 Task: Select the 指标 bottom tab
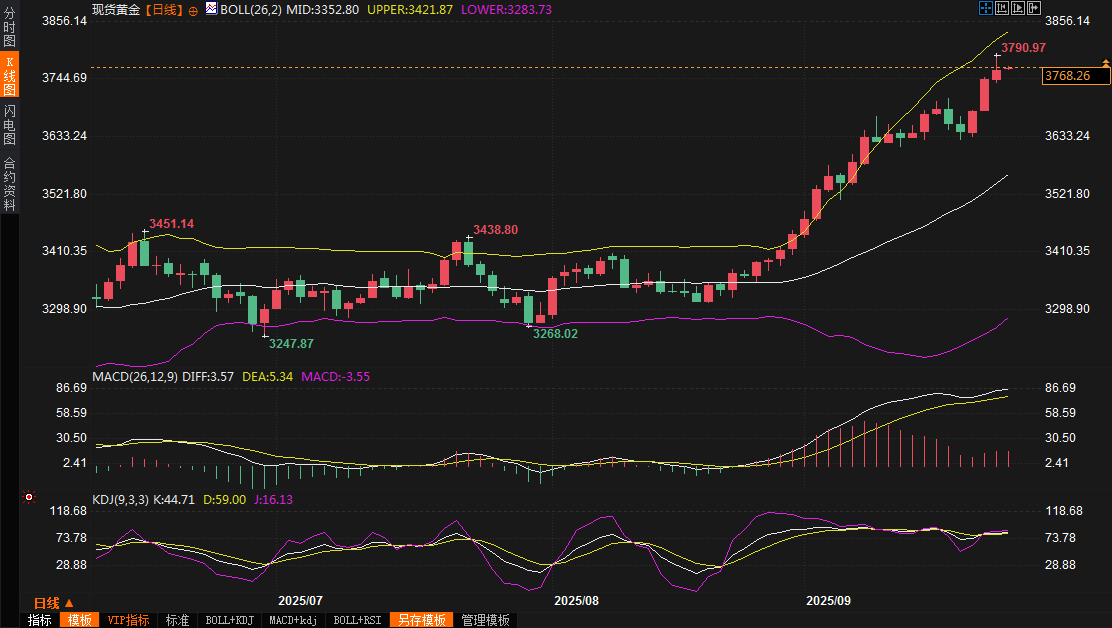click(40, 620)
